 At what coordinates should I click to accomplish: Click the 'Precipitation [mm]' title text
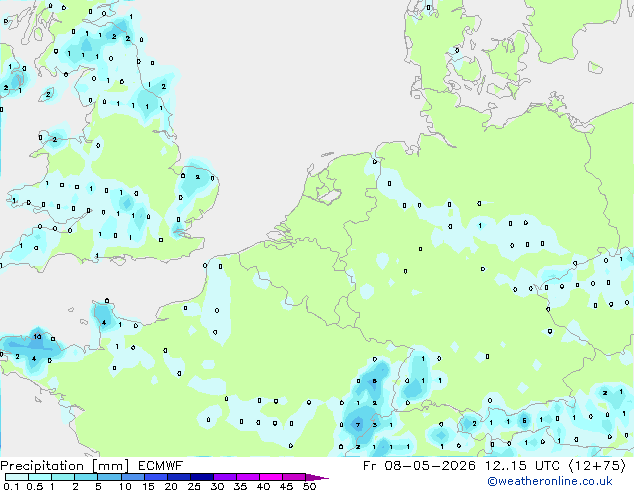(x=64, y=466)
